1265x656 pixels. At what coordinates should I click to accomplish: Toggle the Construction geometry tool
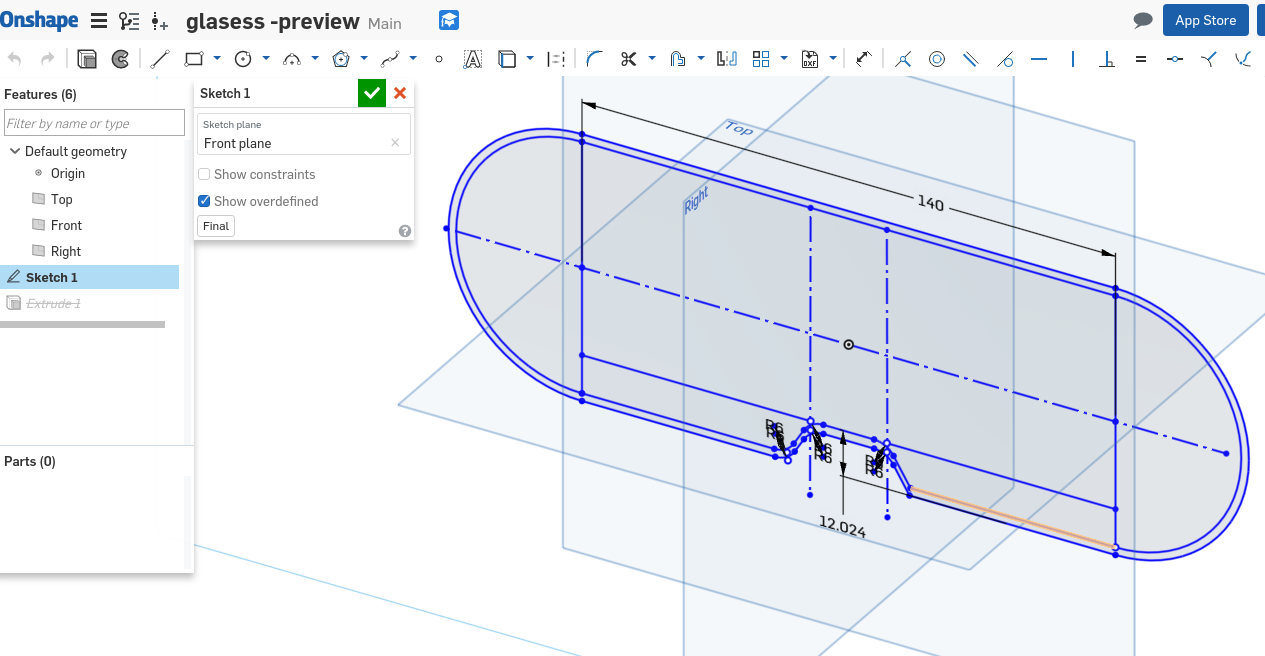point(556,59)
